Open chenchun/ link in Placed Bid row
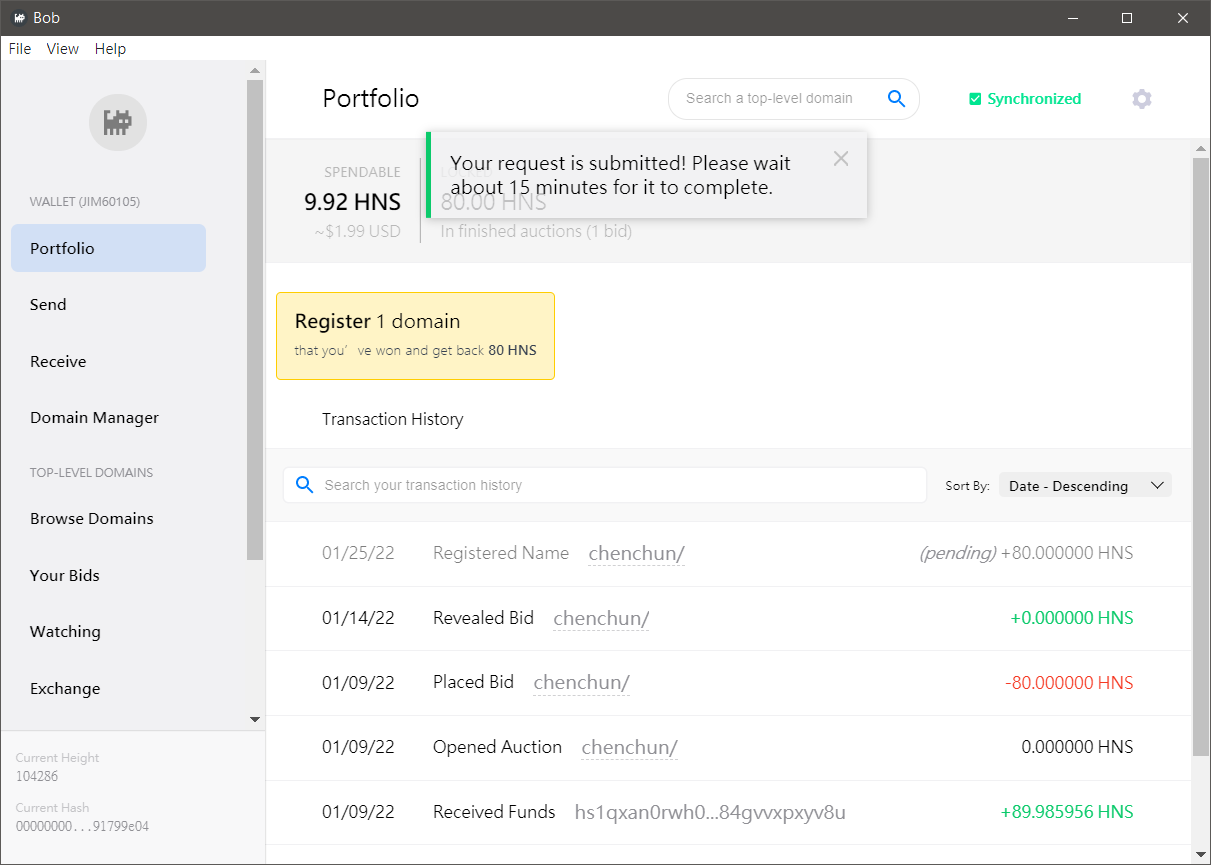 (x=581, y=683)
